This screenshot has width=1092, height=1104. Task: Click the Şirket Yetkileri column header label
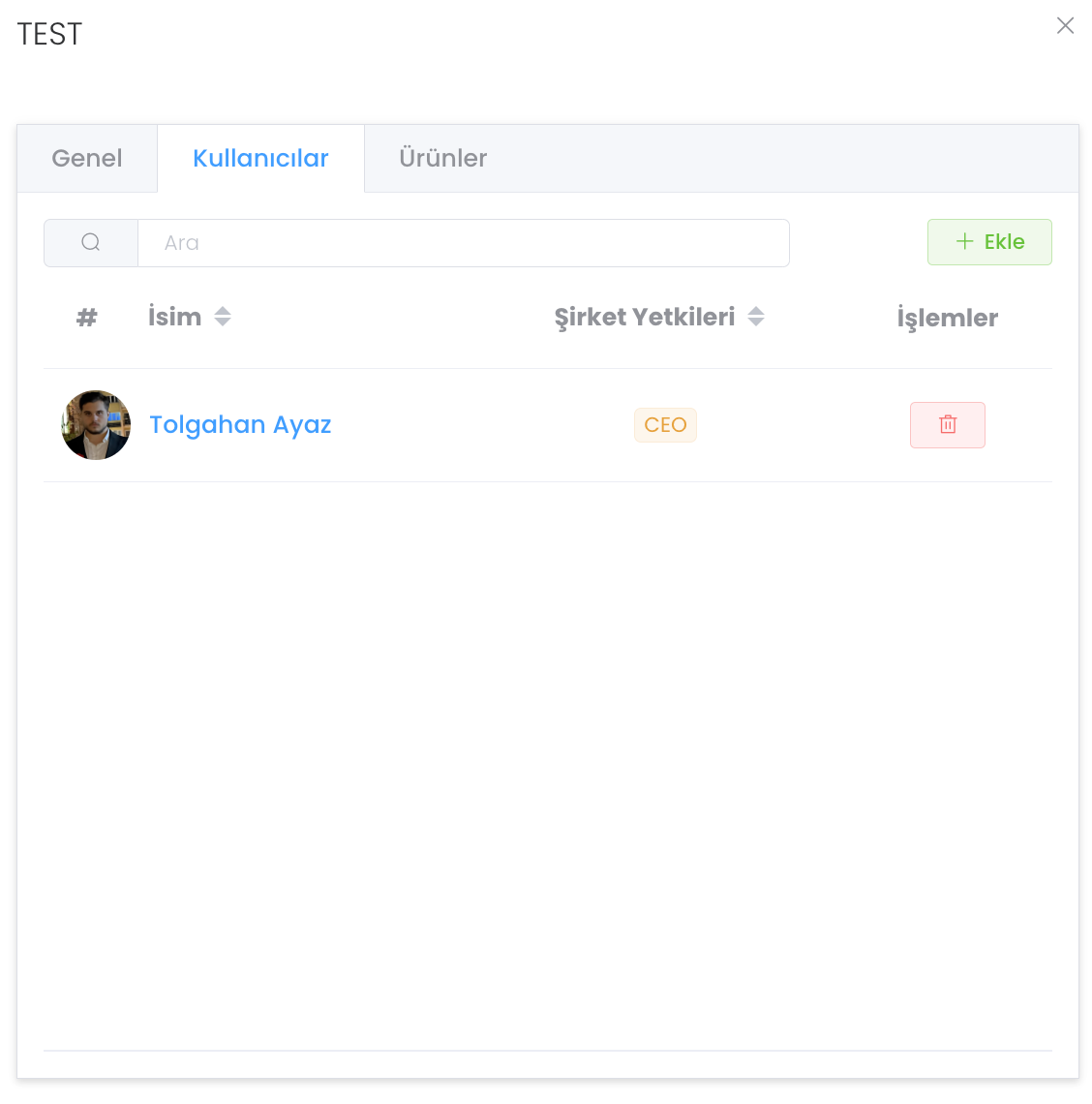pyautogui.click(x=644, y=317)
